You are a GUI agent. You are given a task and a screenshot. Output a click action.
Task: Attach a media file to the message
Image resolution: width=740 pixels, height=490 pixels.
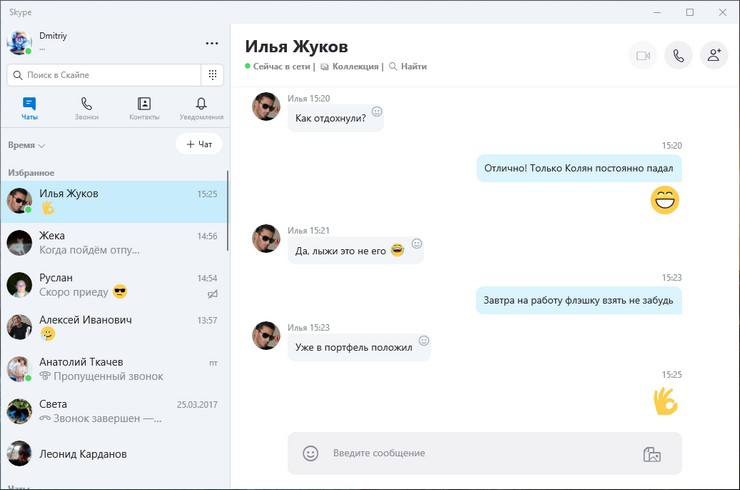(652, 454)
